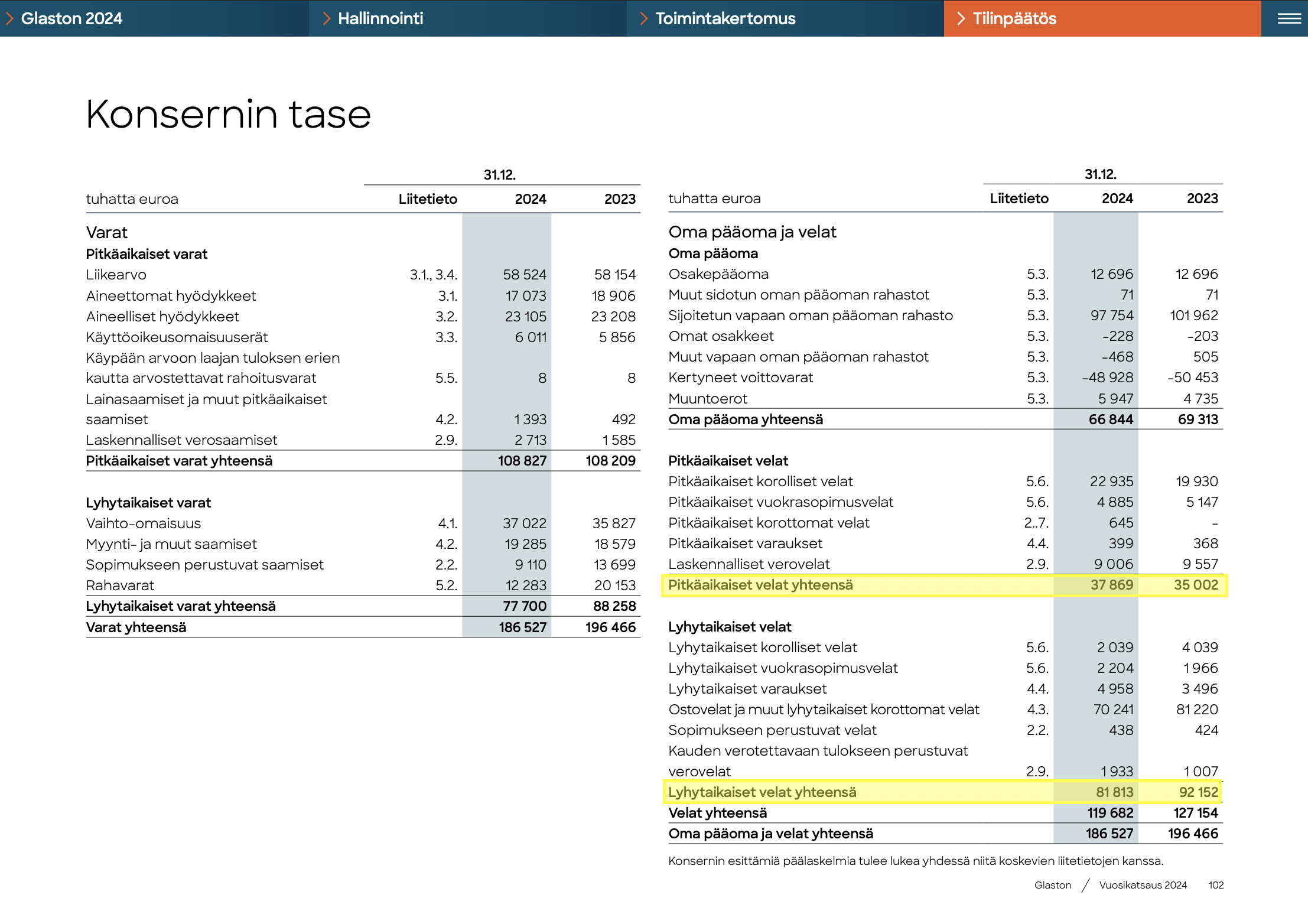This screenshot has width=1308, height=924.
Task: Click the Oma pääoma yhteensä 2024 value
Action: coord(1111,419)
